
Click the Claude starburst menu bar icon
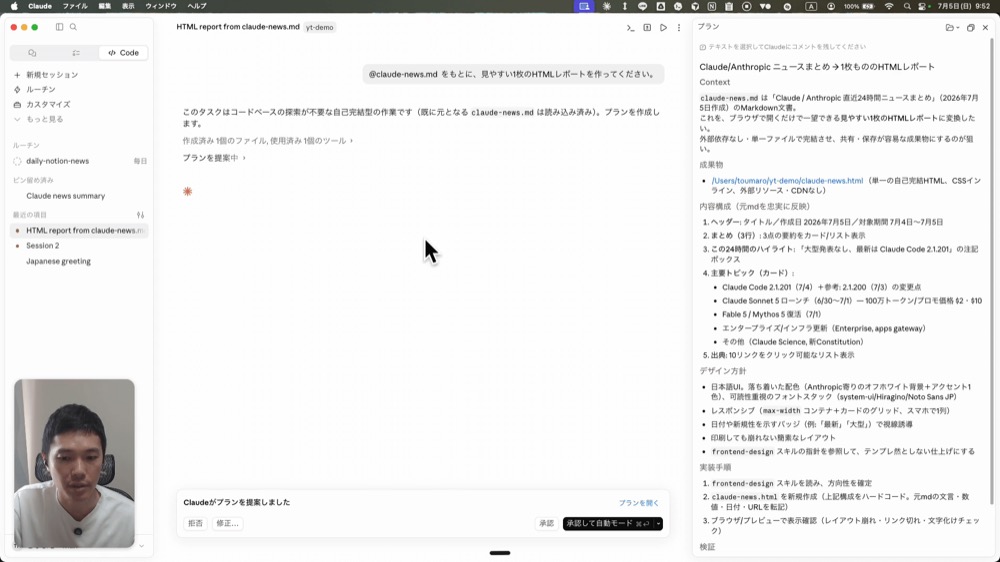[x=607, y=6]
